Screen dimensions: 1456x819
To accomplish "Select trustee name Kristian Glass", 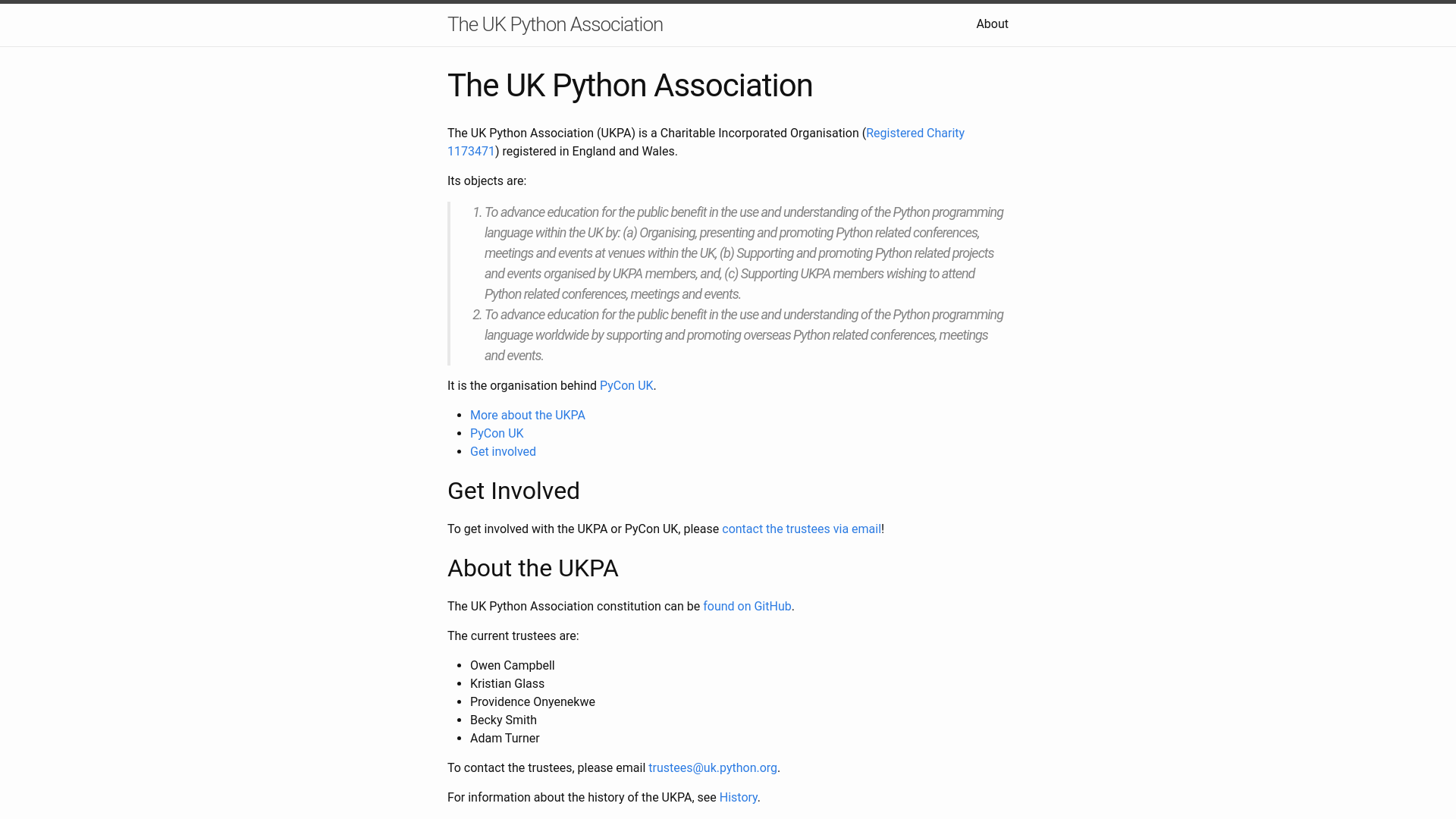I will (507, 683).
